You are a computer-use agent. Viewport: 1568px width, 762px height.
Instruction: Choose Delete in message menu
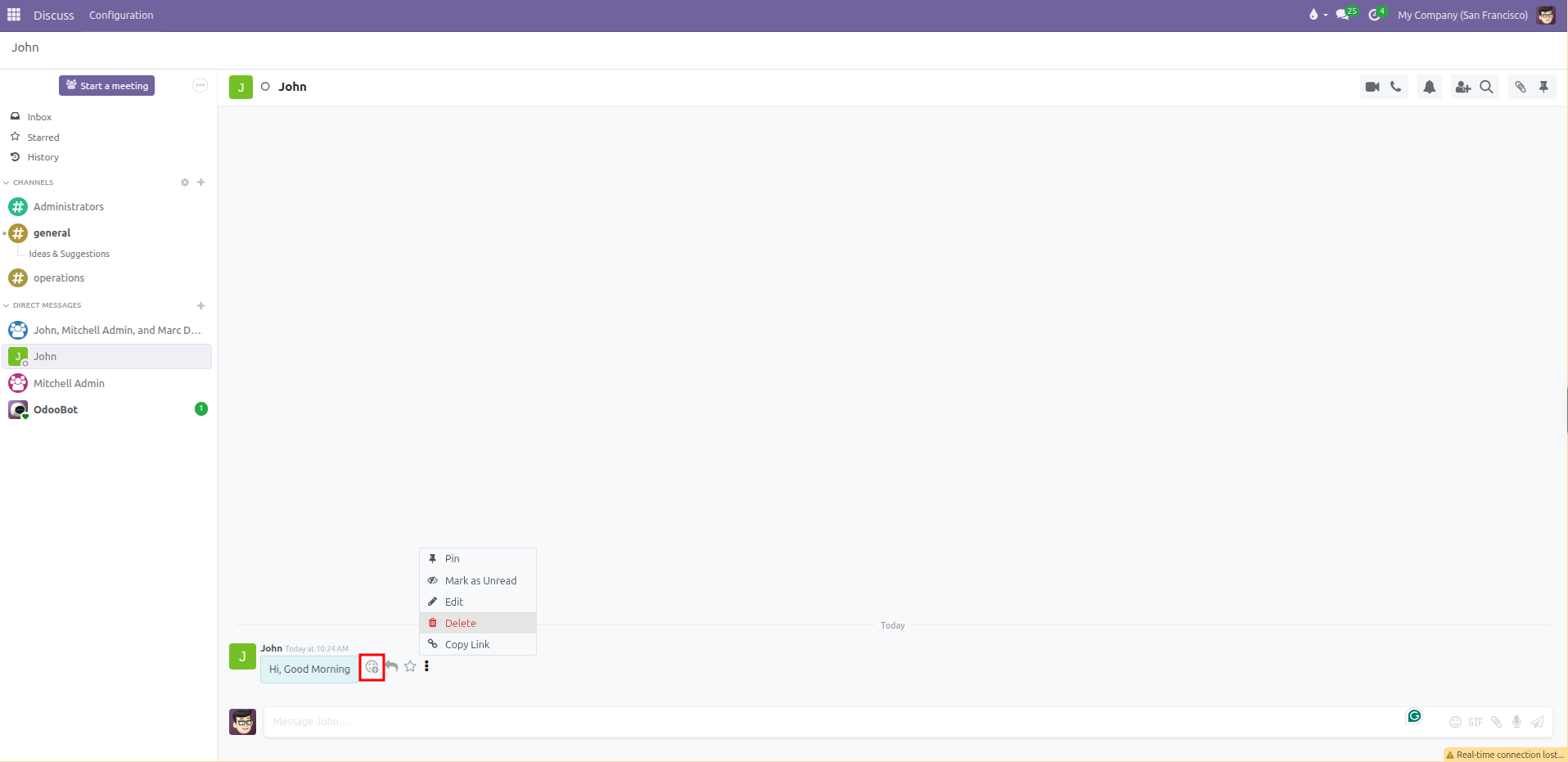pos(478,623)
